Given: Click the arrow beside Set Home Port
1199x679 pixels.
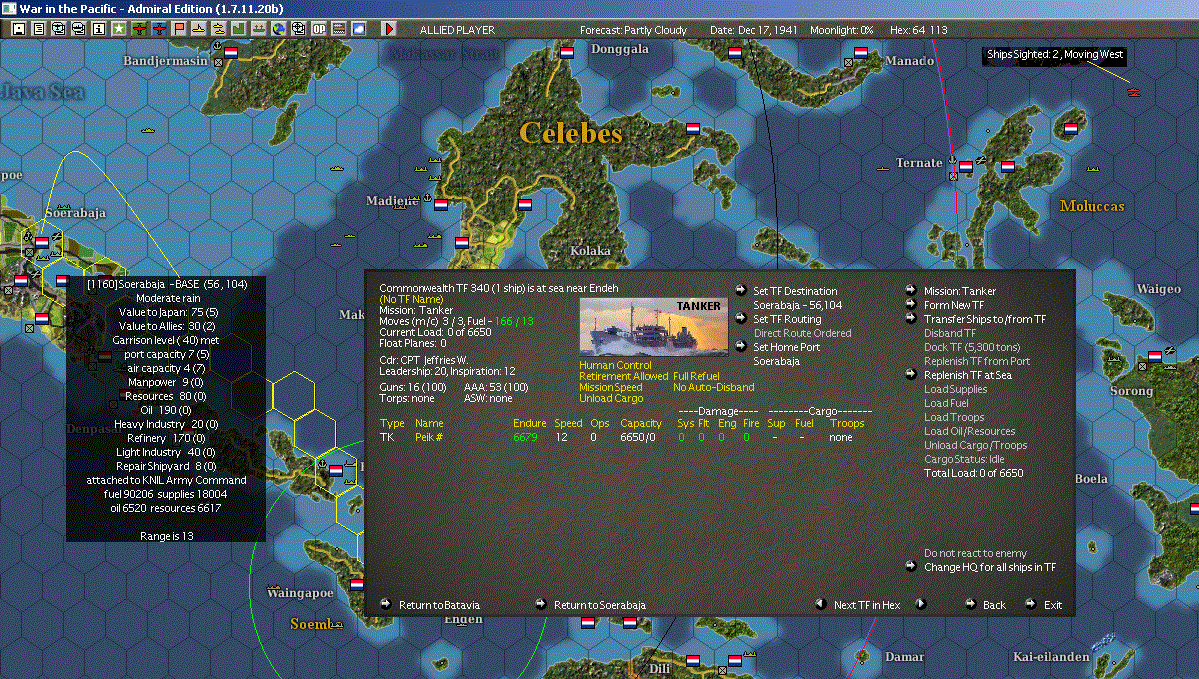Looking at the screenshot, I should (x=741, y=346).
